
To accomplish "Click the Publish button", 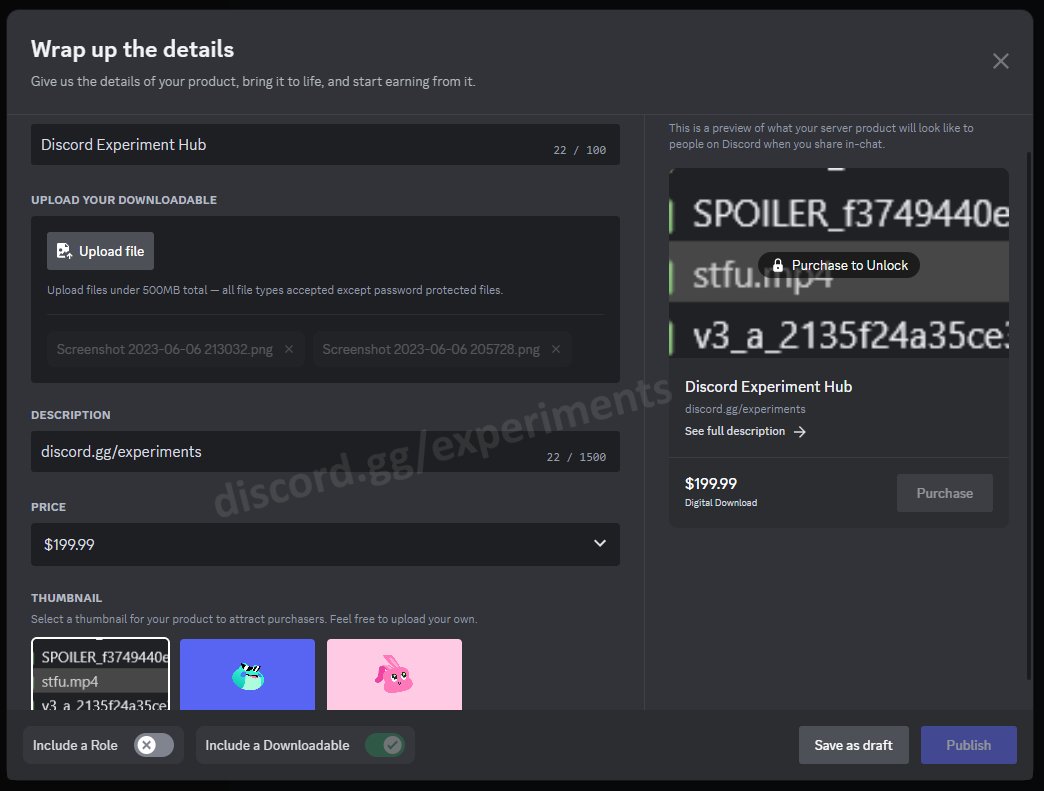I will pyautogui.click(x=968, y=744).
